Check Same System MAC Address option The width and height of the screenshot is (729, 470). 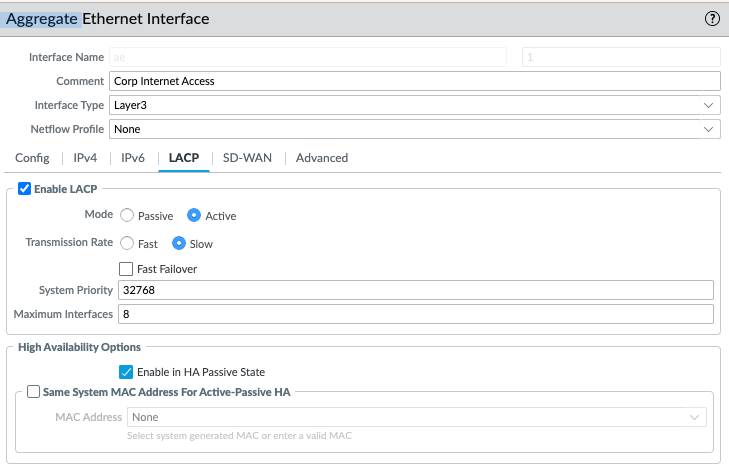[x=34, y=392]
